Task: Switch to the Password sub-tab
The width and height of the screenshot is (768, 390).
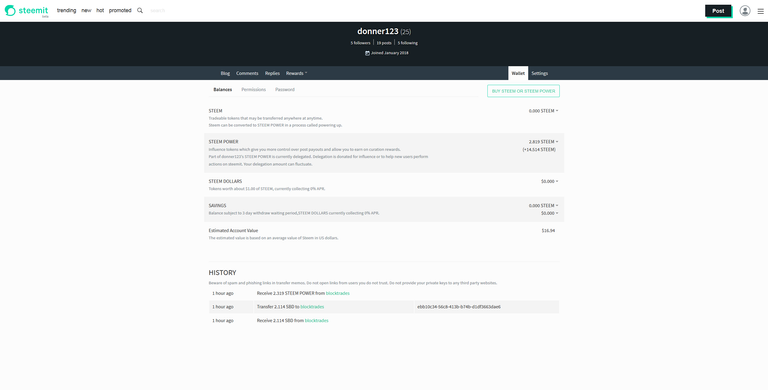Action: (285, 90)
